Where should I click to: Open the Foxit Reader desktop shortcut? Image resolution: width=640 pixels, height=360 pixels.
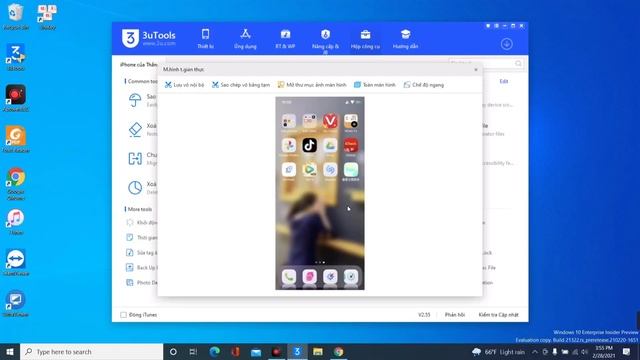pos(16,139)
